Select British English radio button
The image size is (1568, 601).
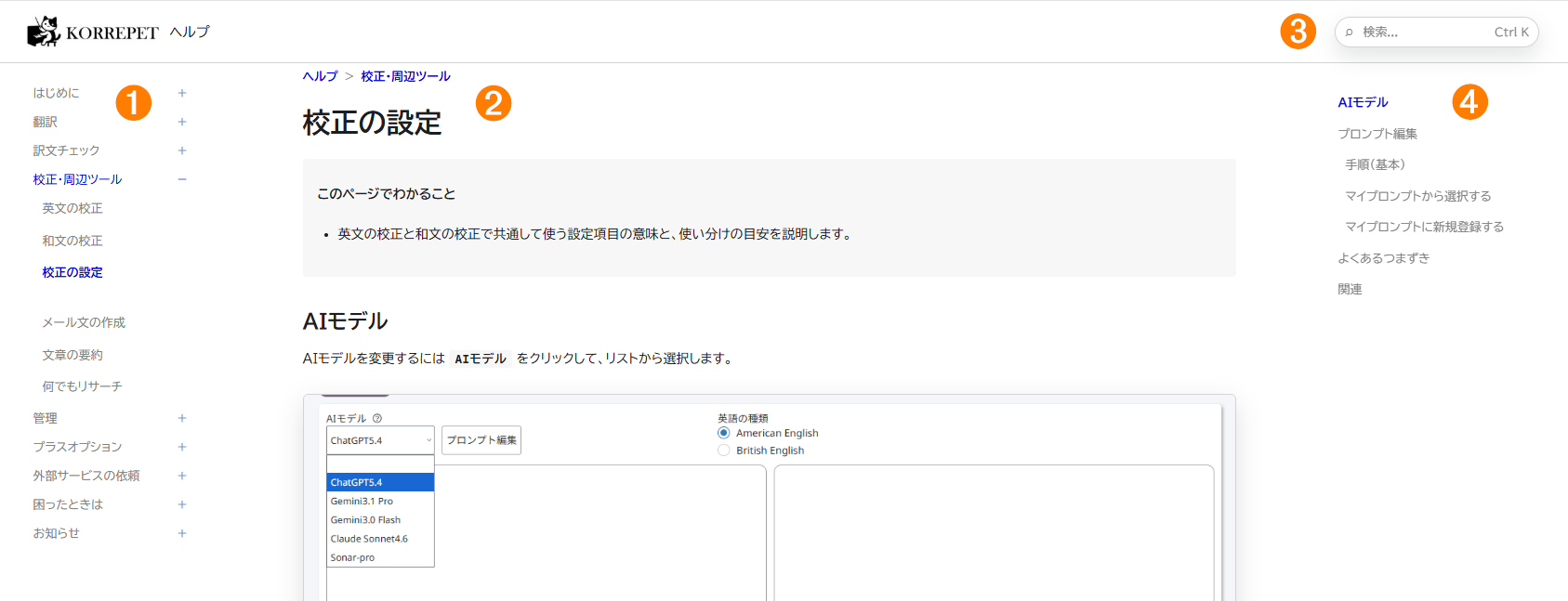tap(724, 451)
